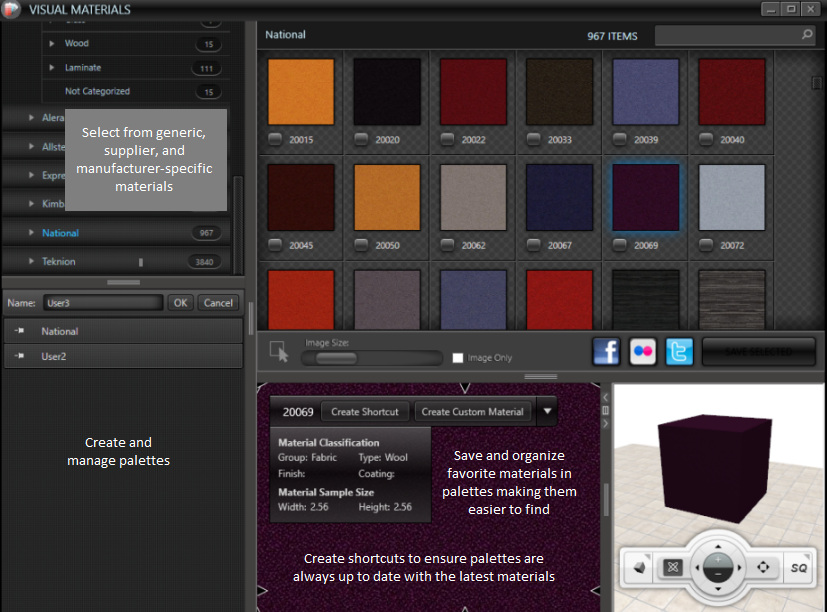Select the blue-gray 20039 material swatch
The width and height of the screenshot is (827, 612).
pos(646,92)
